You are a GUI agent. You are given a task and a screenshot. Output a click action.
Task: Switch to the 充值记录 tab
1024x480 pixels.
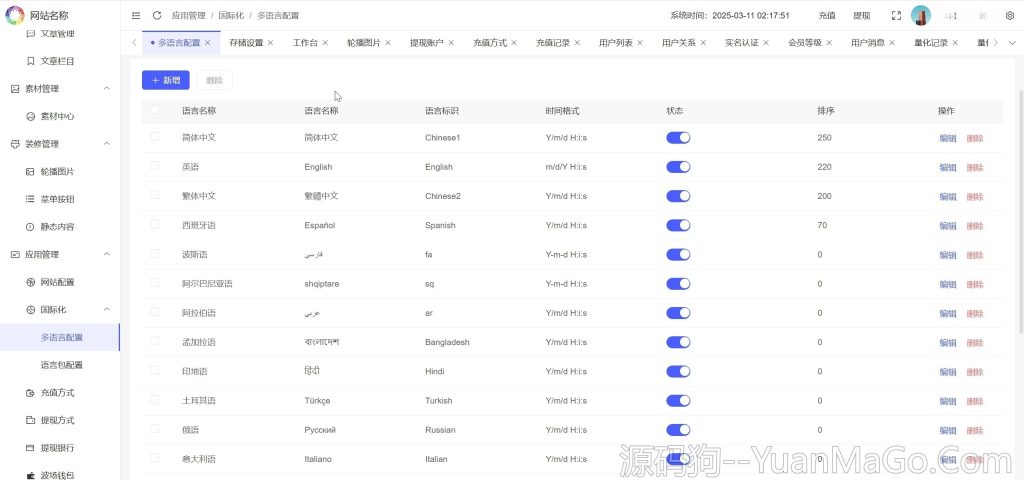point(552,43)
